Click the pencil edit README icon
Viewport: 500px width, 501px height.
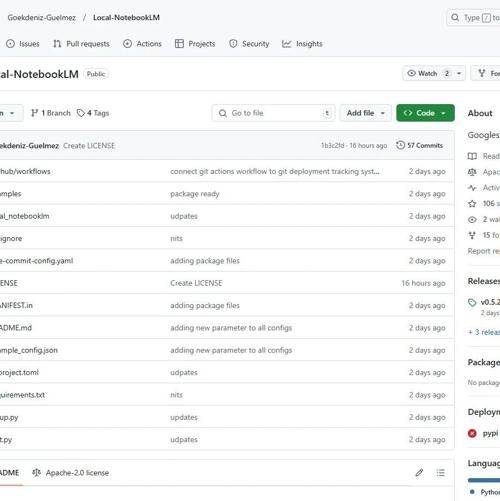[419, 473]
